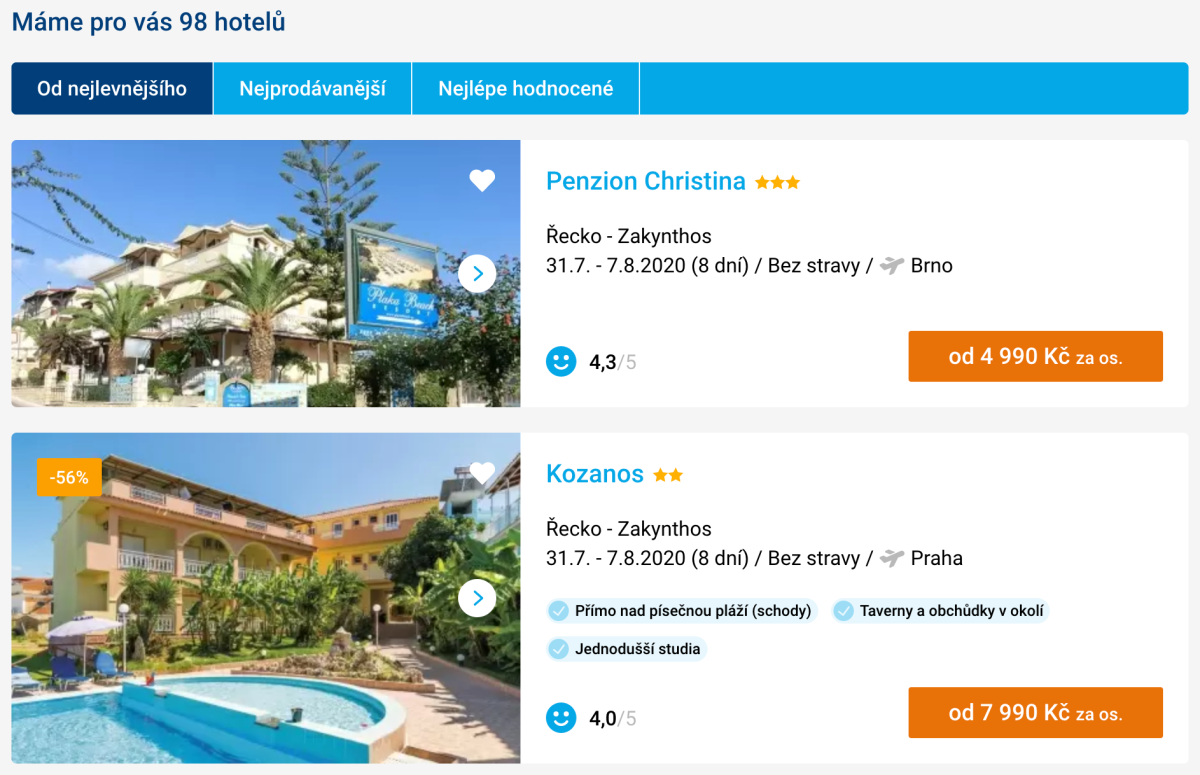Open Kozanos hotel title link

point(595,473)
